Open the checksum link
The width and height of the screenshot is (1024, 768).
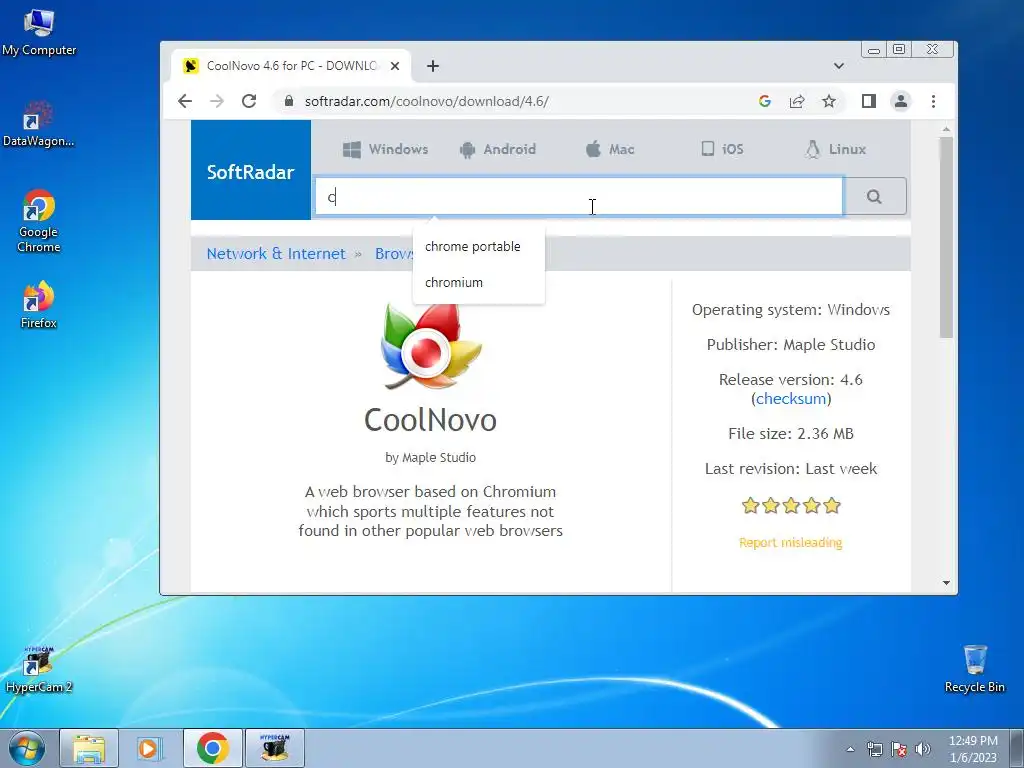click(x=791, y=398)
